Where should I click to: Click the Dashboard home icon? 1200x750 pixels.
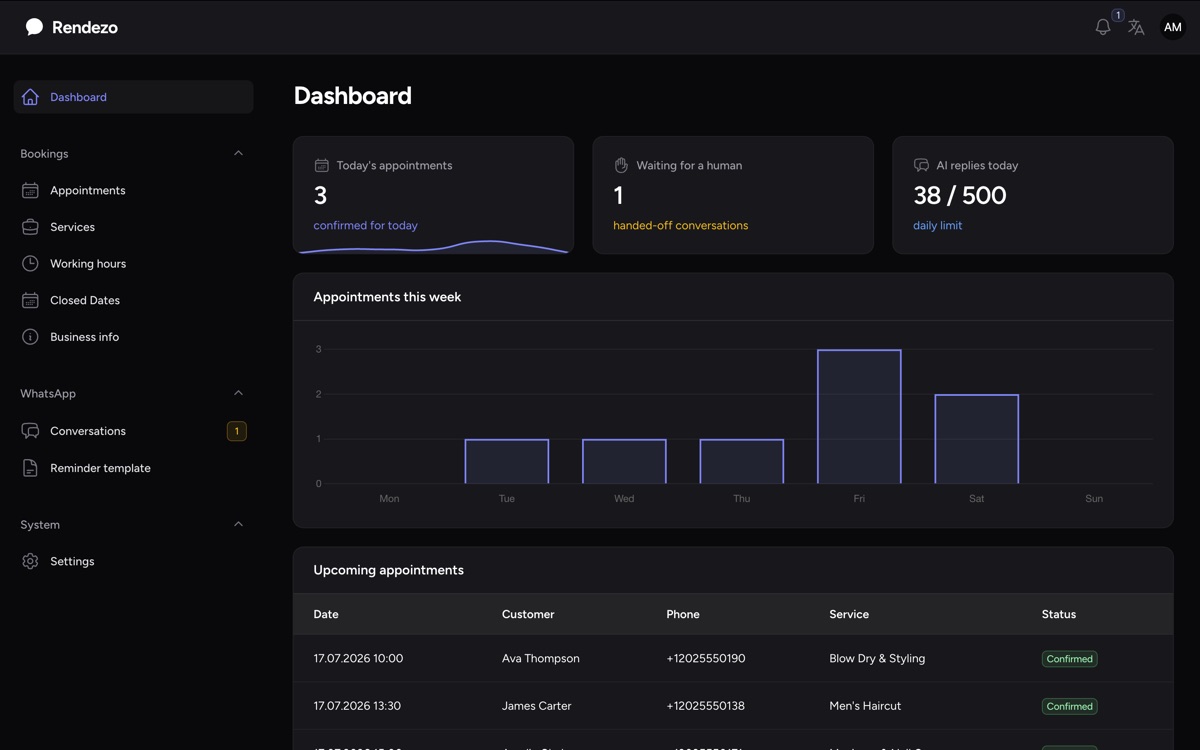point(30,97)
